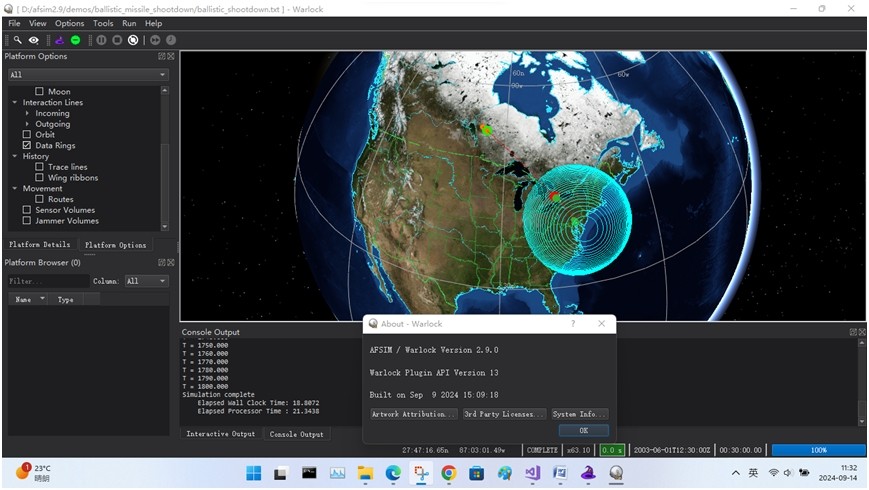Switch to the Platform Details tab
Viewport: 869px width, 490px height.
(40, 245)
